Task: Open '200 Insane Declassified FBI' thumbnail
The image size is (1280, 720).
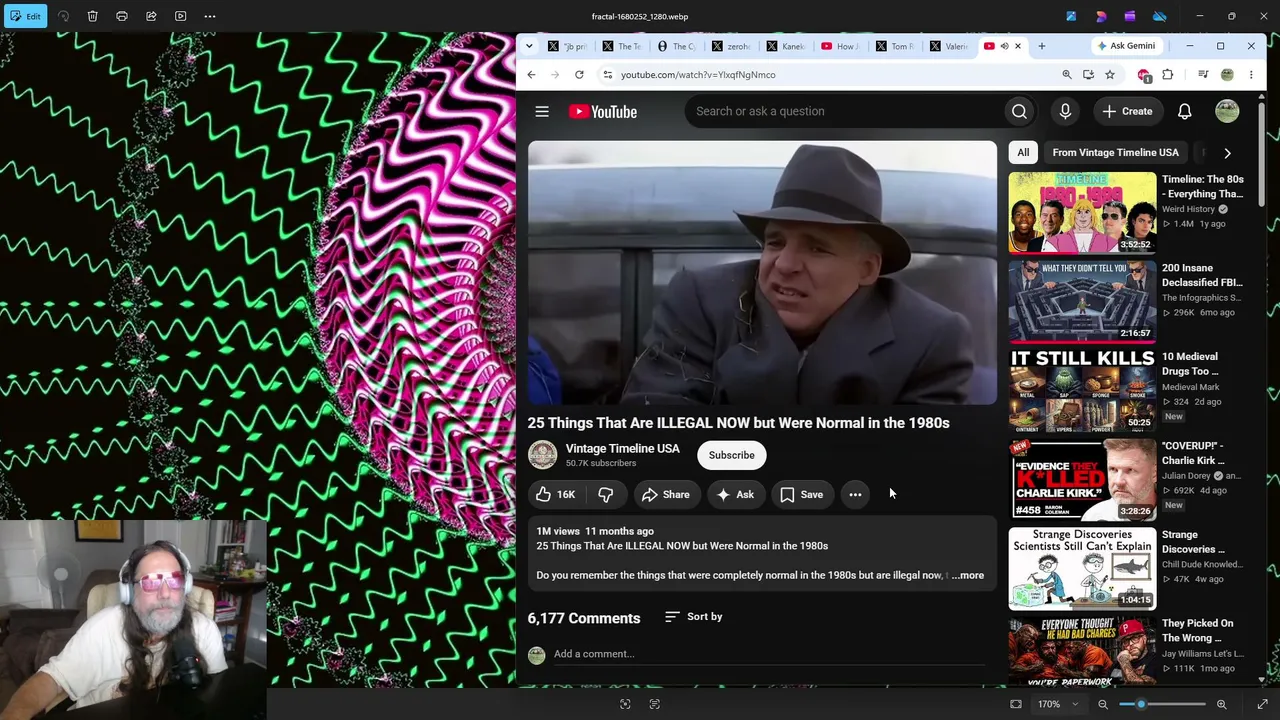Action: [1082, 302]
